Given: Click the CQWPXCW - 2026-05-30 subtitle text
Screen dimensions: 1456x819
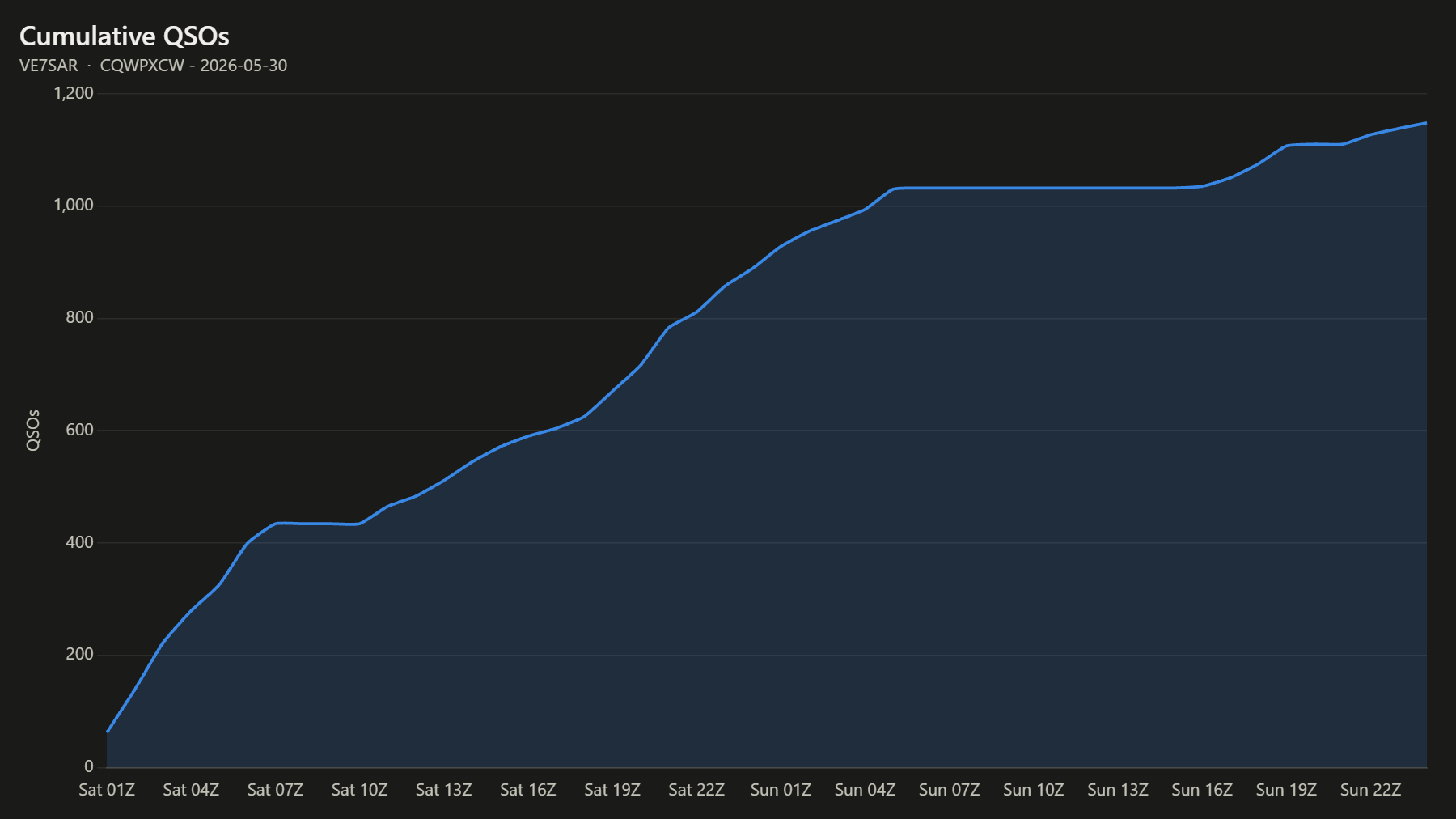Looking at the screenshot, I should [x=193, y=66].
